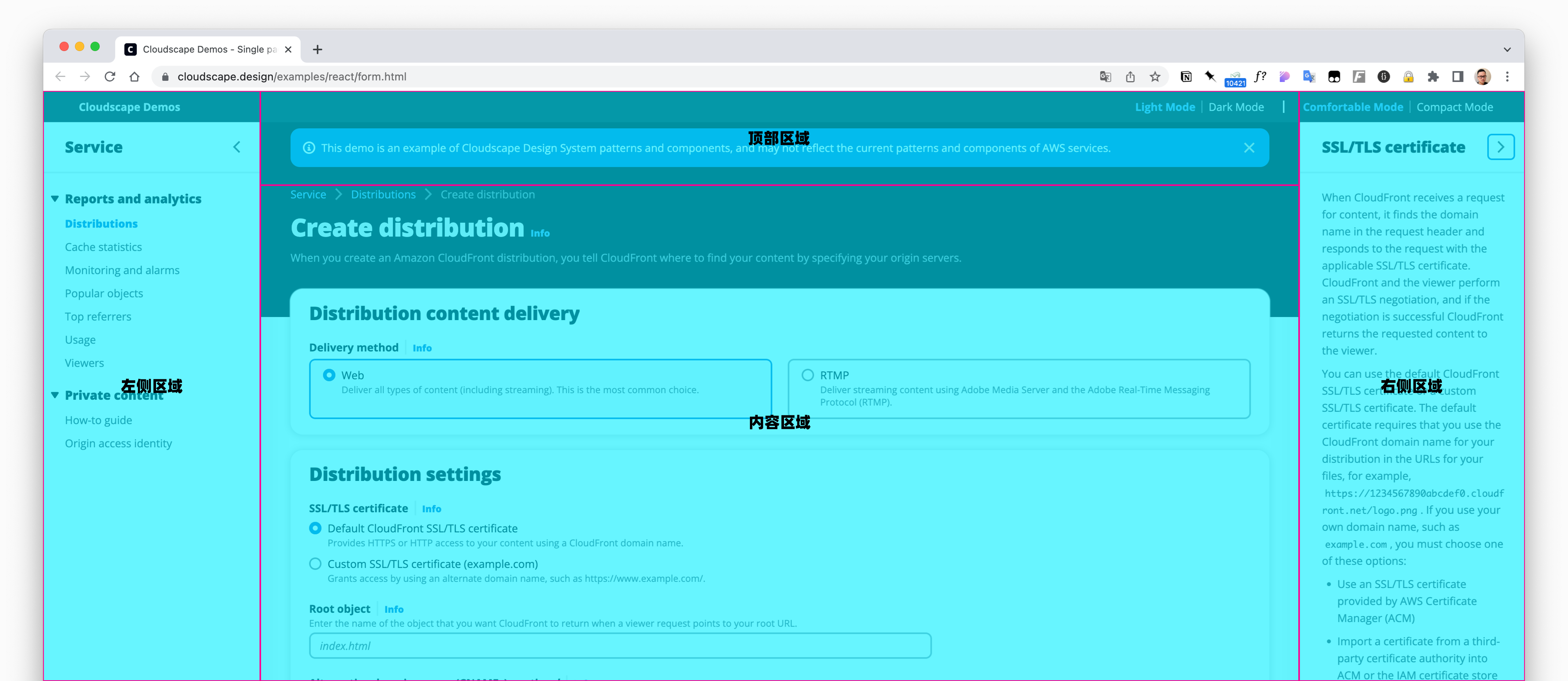Choose Default CloudFront SSL/TLS certificate
The width and height of the screenshot is (1568, 681).
click(x=315, y=528)
